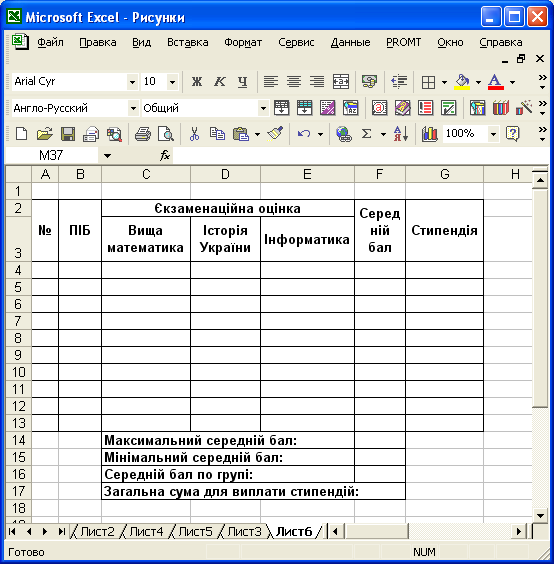Click the Open file icon
The height and width of the screenshot is (564, 554).
pos(45,134)
